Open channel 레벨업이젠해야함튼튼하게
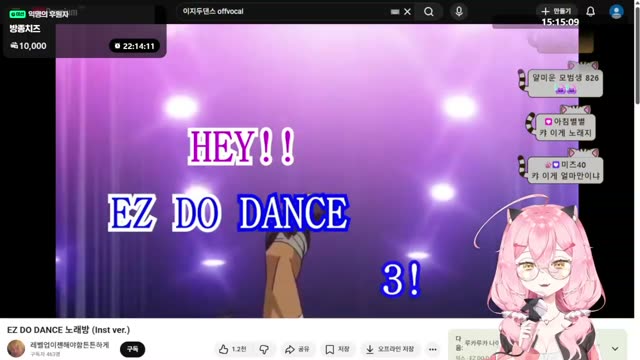 70,345
